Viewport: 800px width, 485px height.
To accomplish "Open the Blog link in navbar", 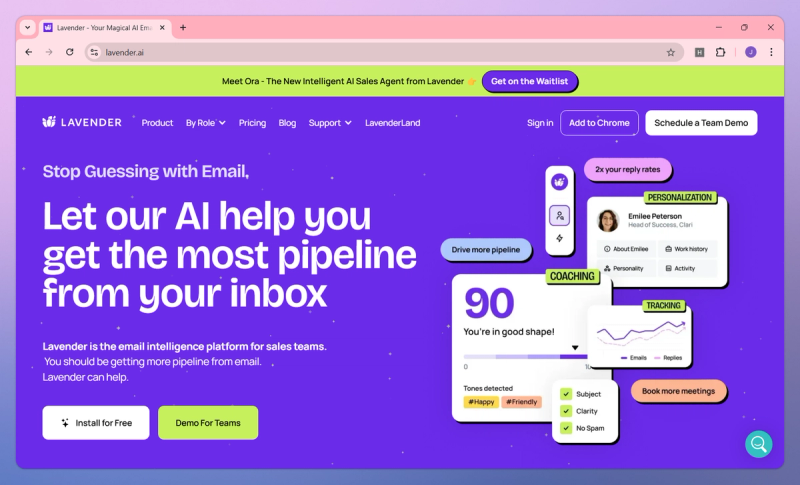I will pos(287,123).
